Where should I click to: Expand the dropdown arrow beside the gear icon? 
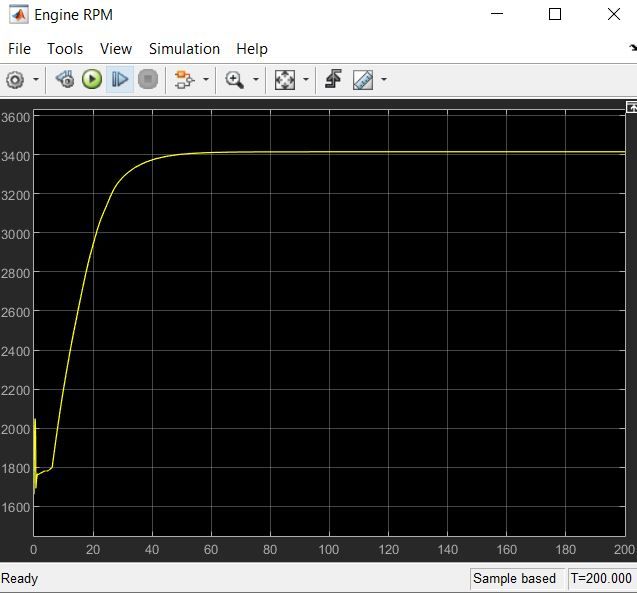point(36,80)
